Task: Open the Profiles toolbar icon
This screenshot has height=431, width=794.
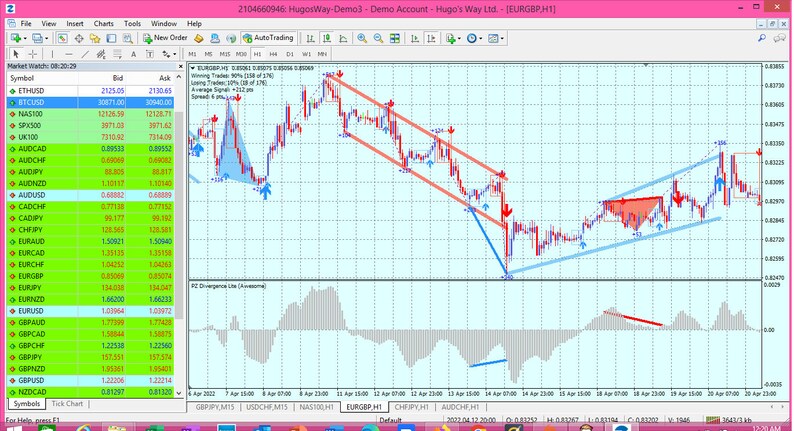Action: point(37,38)
